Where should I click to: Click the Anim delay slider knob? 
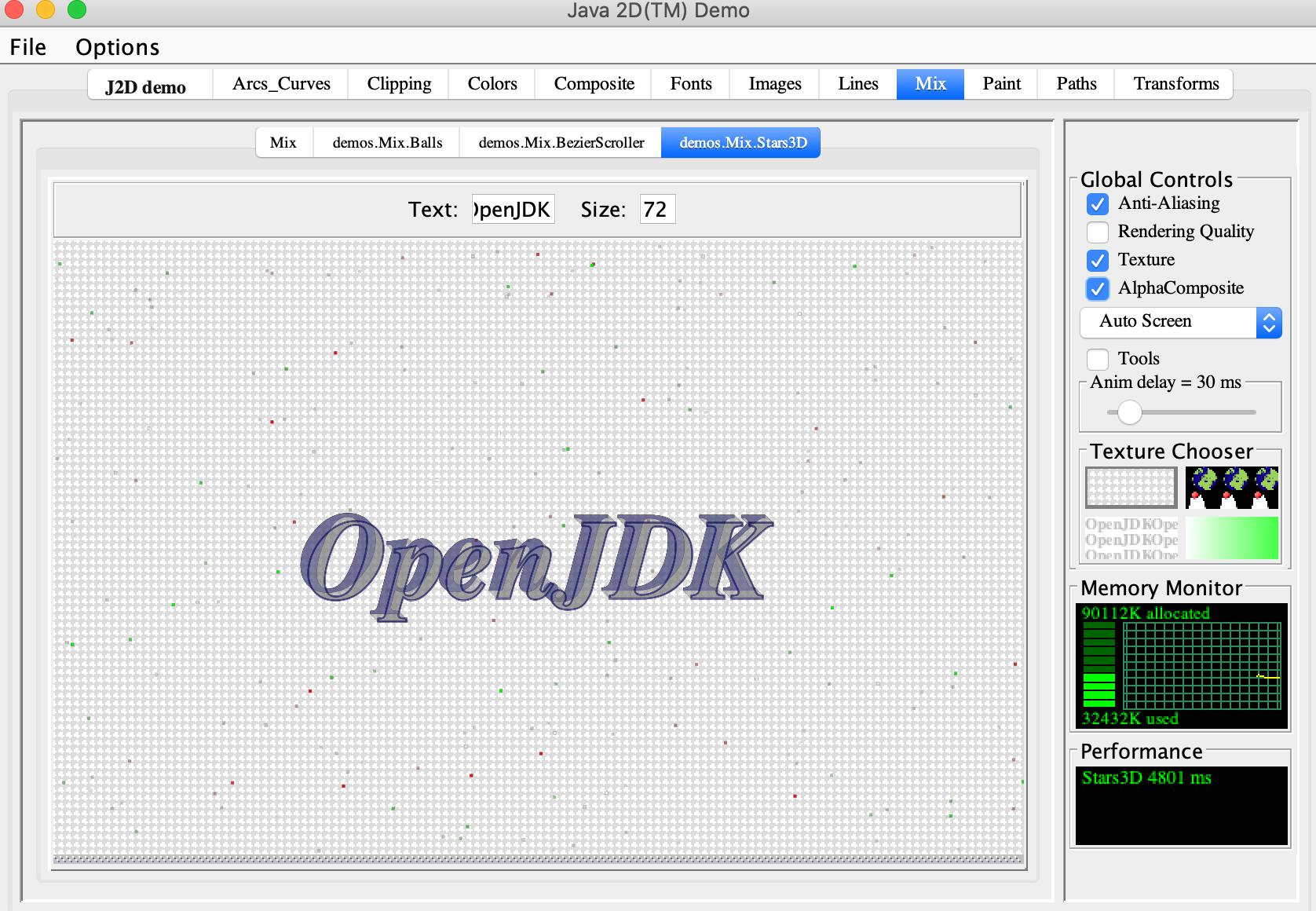coord(1129,412)
